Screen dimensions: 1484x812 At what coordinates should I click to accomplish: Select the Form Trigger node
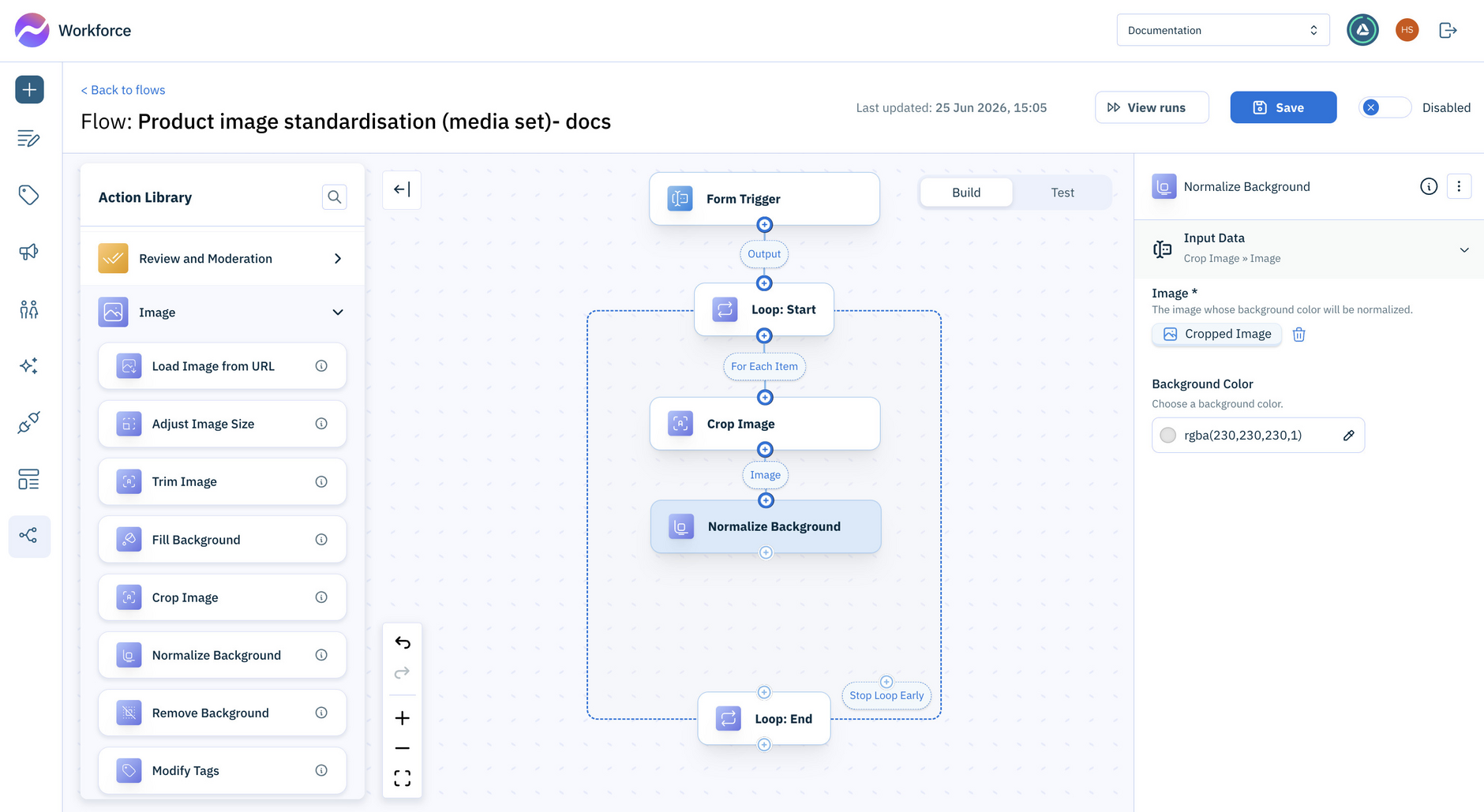(764, 199)
